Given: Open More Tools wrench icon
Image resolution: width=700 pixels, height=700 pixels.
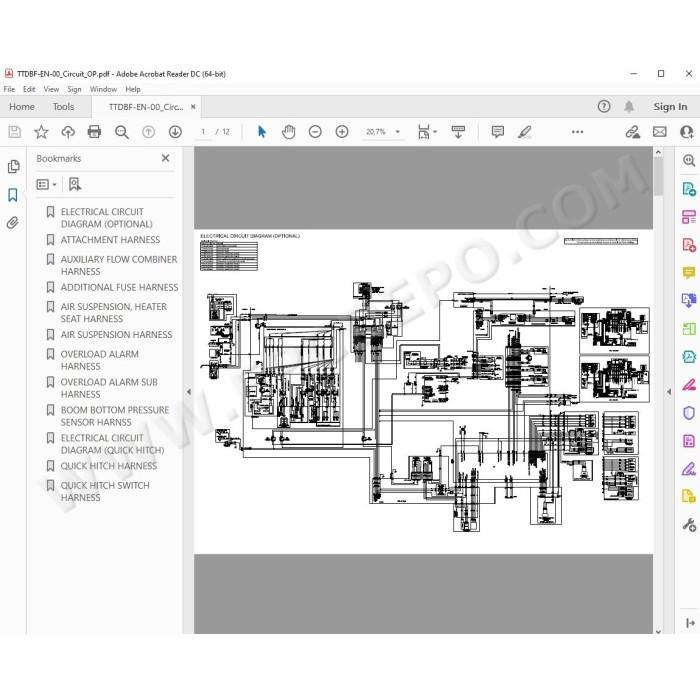Looking at the screenshot, I should [688, 525].
